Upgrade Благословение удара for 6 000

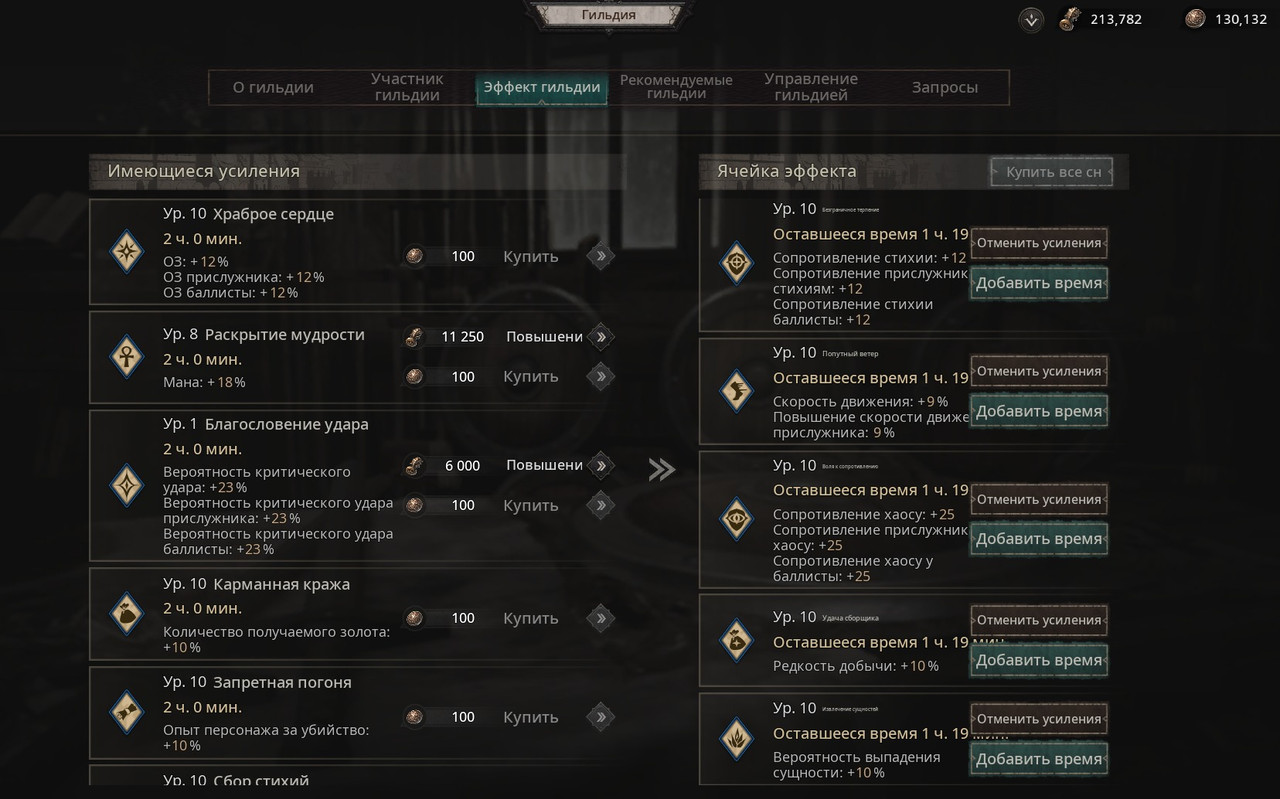pos(544,465)
